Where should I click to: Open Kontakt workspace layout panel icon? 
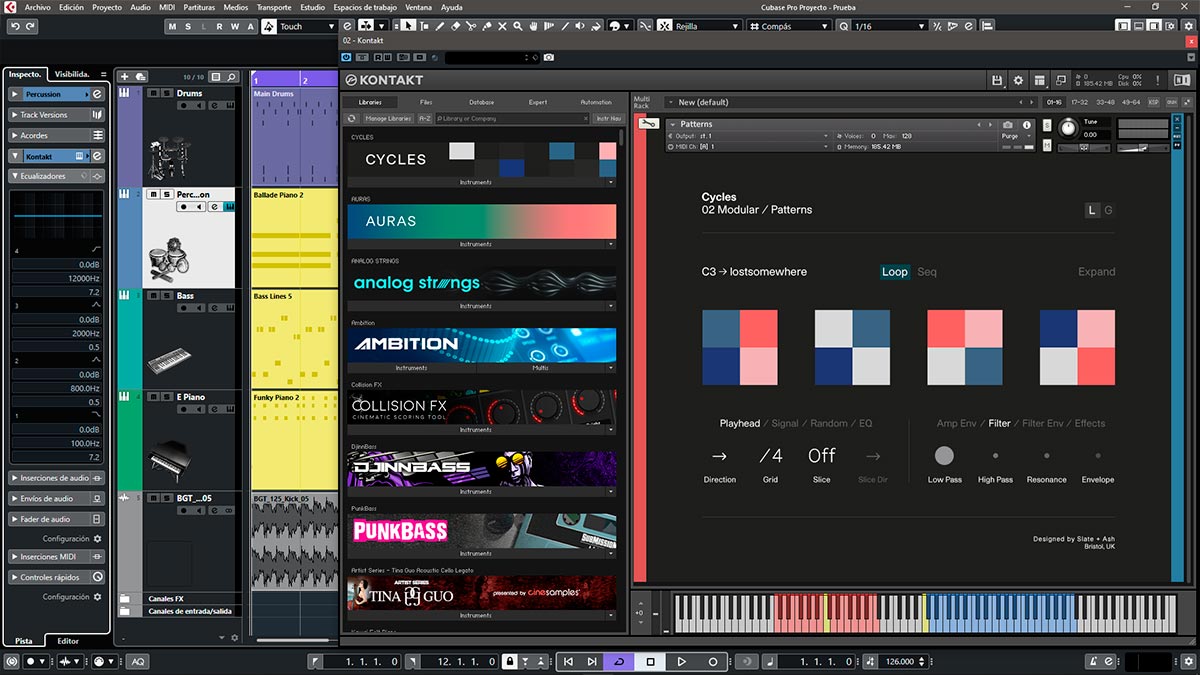1040,80
